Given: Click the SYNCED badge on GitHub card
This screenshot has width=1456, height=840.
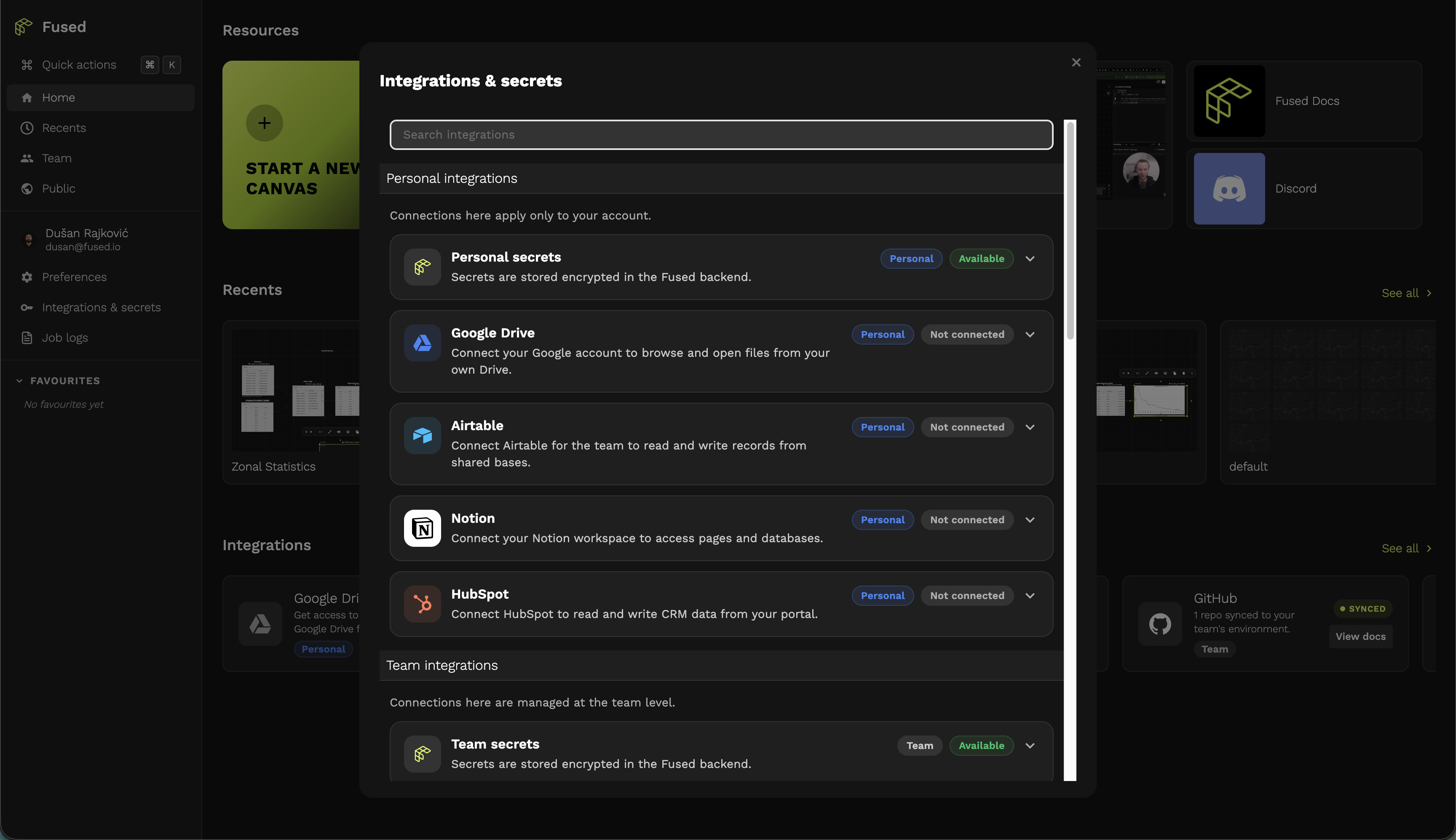Looking at the screenshot, I should point(1362,609).
